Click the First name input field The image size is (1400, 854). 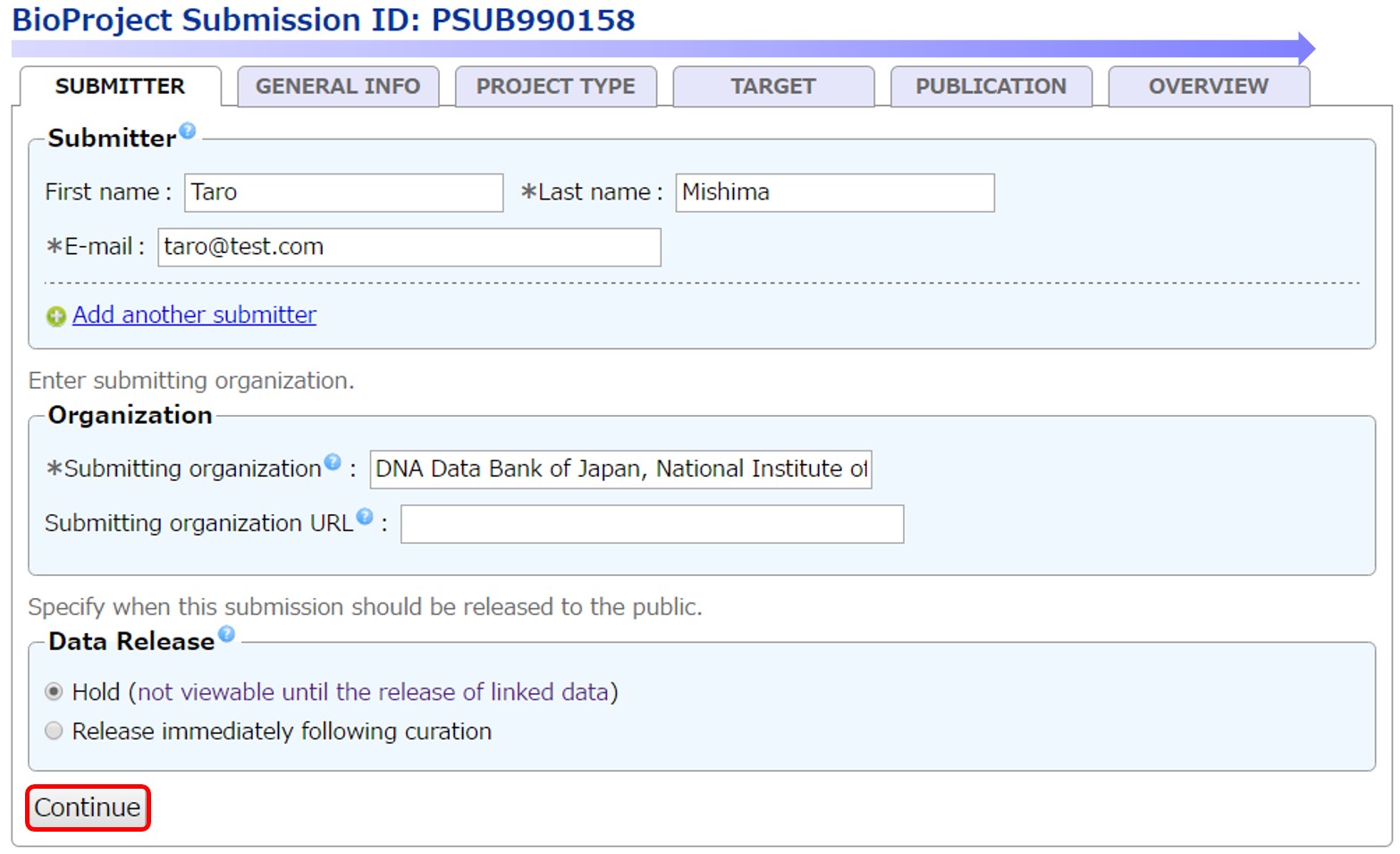(343, 193)
